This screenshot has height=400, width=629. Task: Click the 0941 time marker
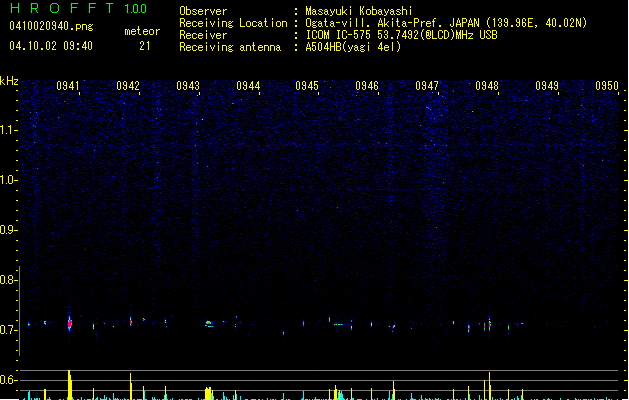[68, 86]
